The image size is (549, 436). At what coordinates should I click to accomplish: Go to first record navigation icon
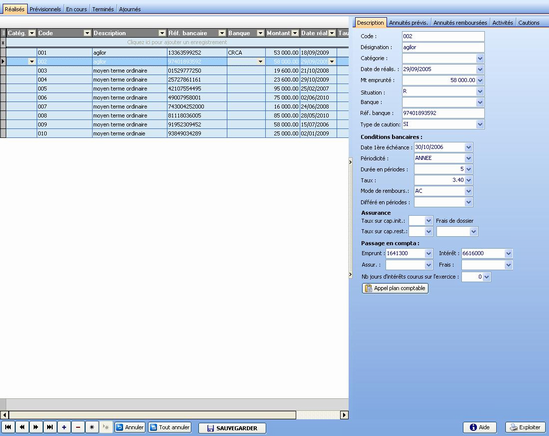coord(8,427)
